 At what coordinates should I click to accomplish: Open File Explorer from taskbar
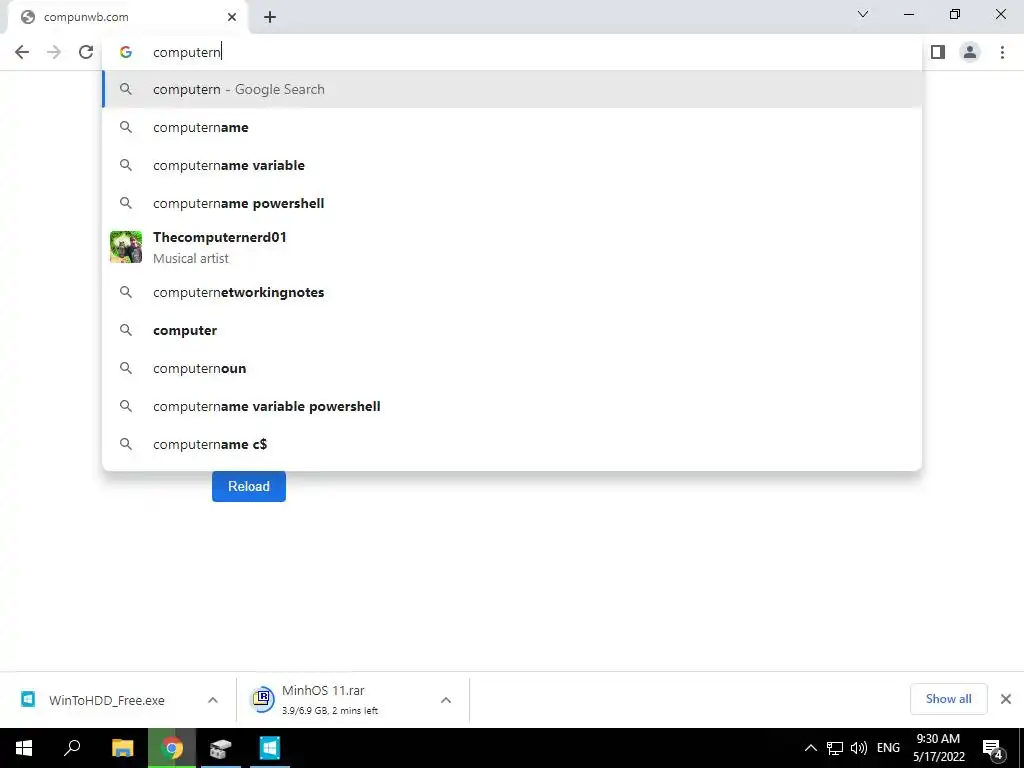point(122,748)
